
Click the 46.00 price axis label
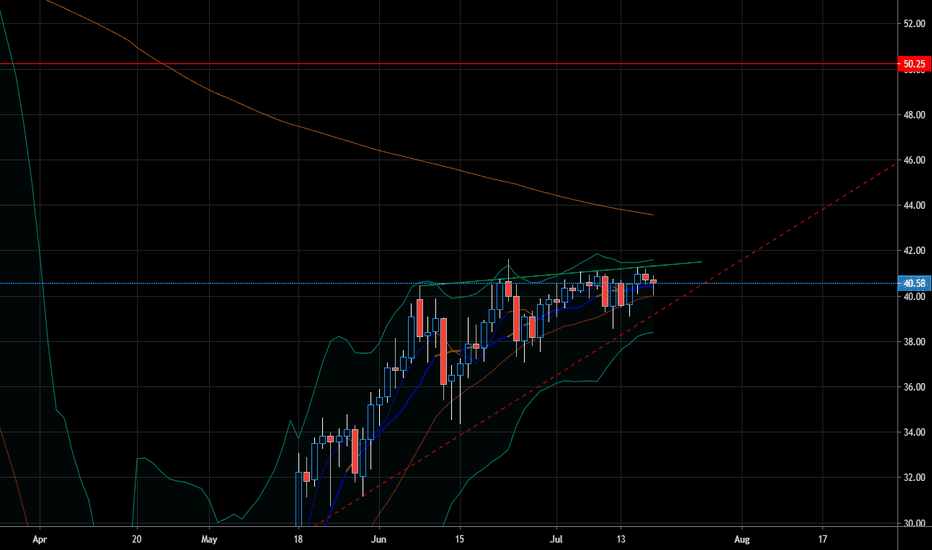click(x=914, y=160)
